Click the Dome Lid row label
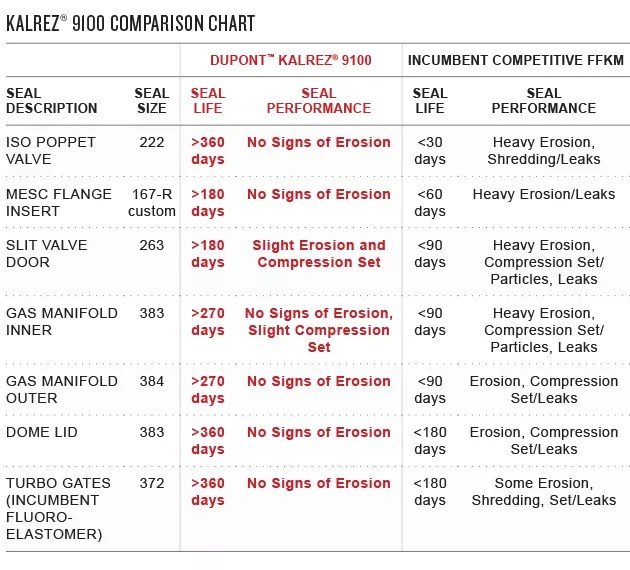Image resolution: width=630 pixels, height=570 pixels. coord(42,432)
